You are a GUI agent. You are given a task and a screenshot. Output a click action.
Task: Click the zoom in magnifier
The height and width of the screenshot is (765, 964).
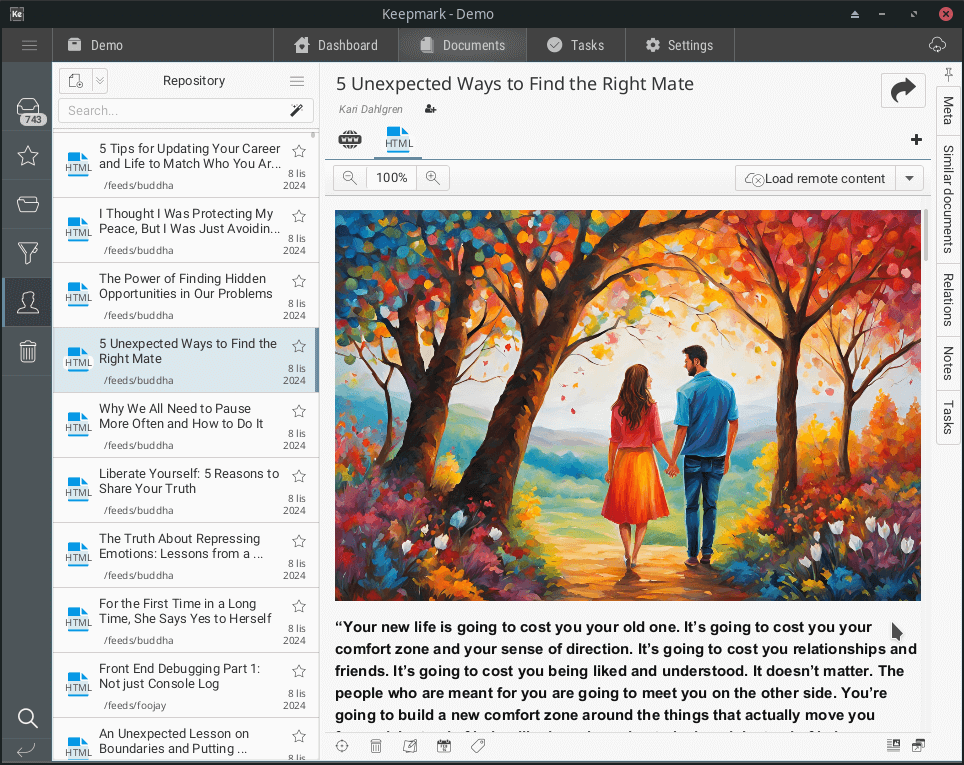coord(433,178)
